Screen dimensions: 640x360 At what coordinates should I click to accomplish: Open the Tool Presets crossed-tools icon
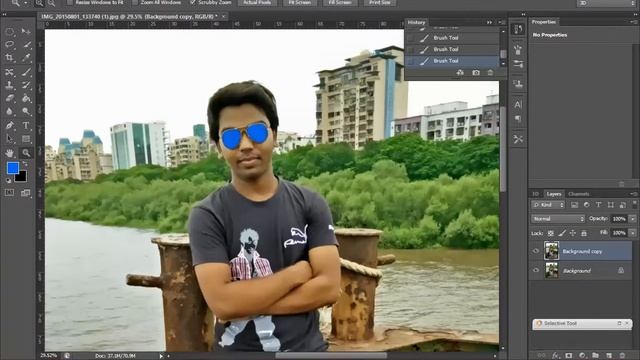coord(518,139)
